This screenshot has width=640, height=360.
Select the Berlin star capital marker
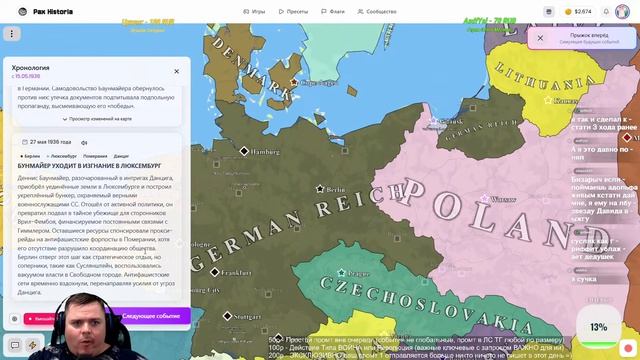(320, 189)
